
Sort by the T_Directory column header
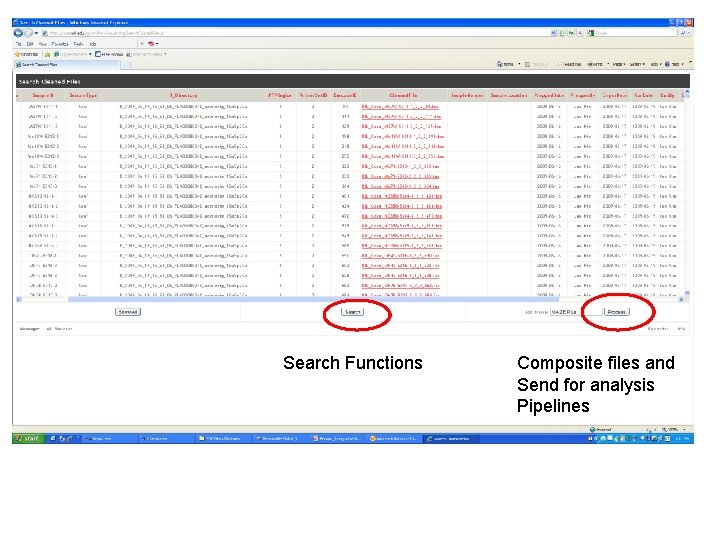pyautogui.click(x=183, y=96)
